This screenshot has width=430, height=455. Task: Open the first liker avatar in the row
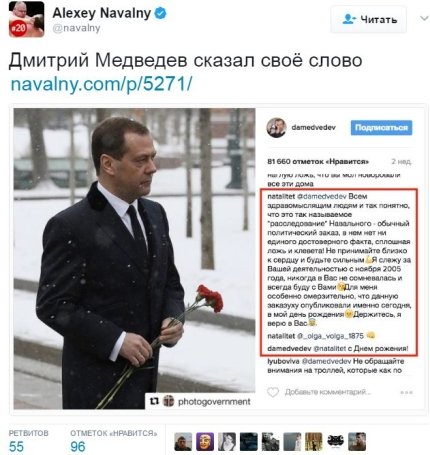pyautogui.click(x=183, y=442)
